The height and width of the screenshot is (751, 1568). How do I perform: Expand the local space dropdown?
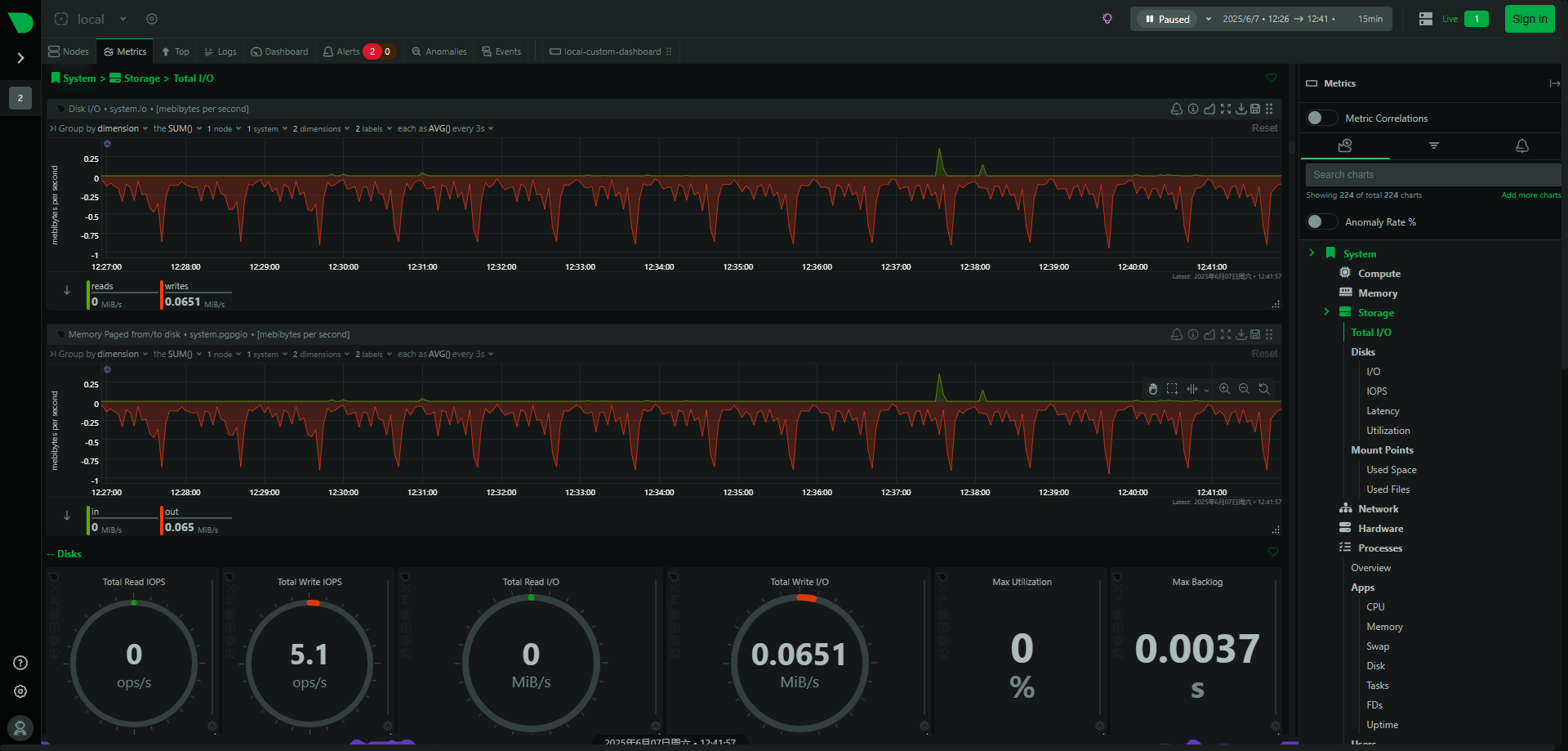coord(123,19)
